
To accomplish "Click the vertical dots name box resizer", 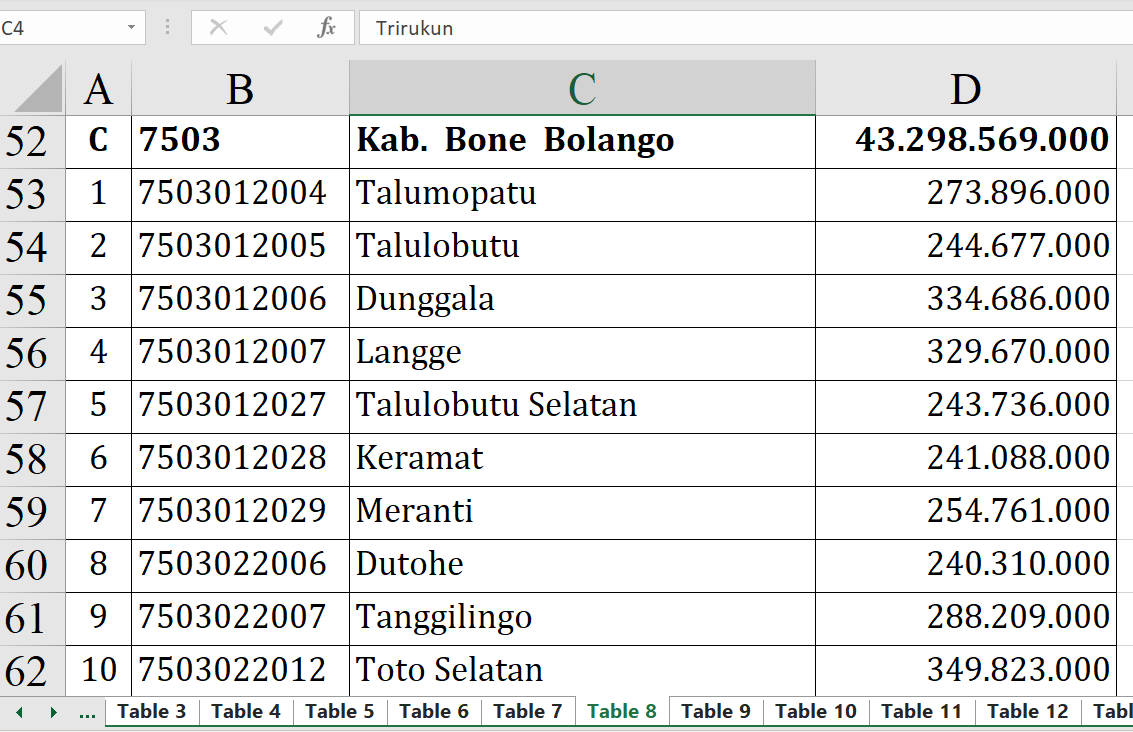I will [x=167, y=28].
